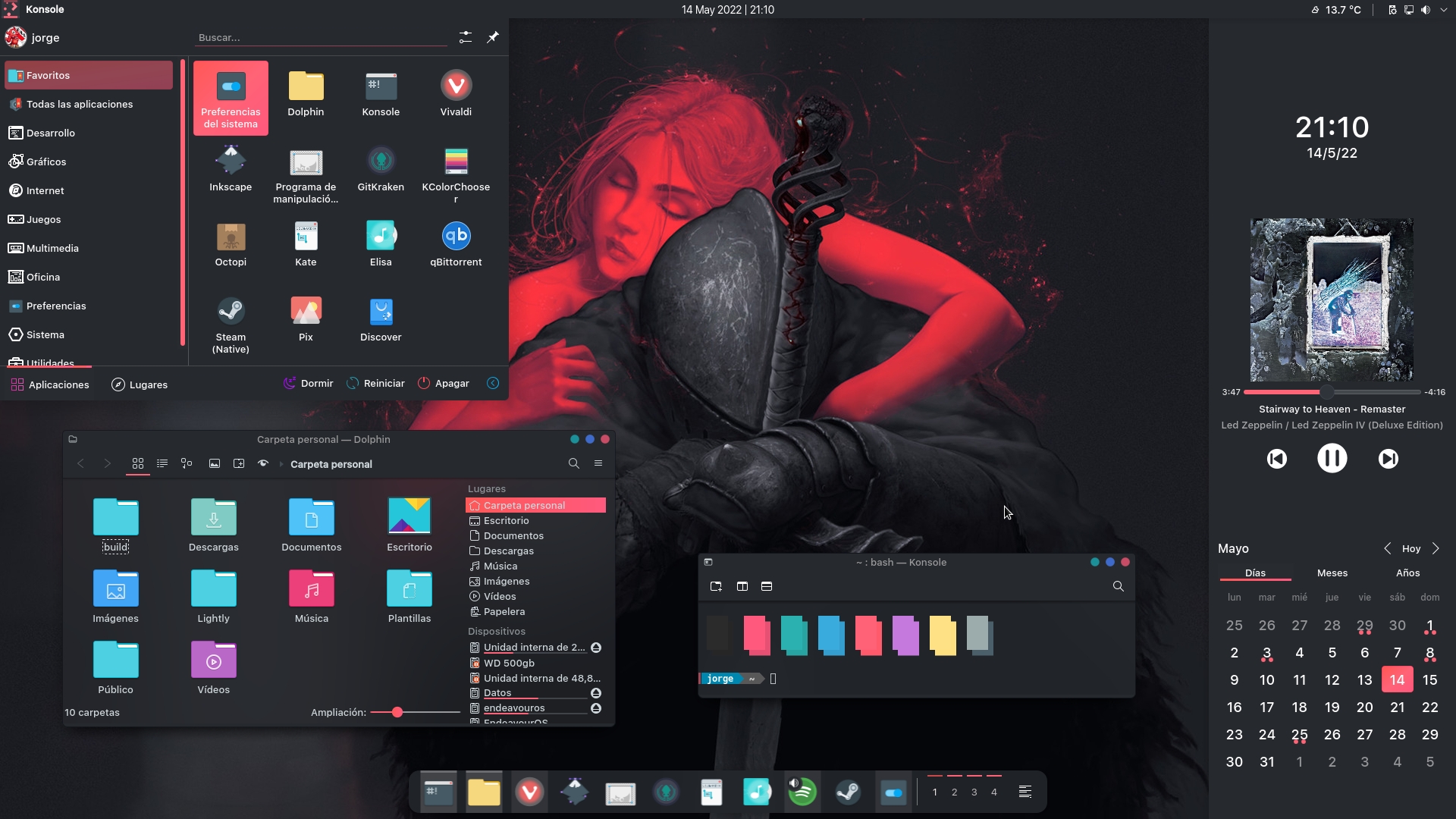This screenshot has height=819, width=1456.
Task: Open Konsole from the launcher favorites
Action: click(381, 94)
